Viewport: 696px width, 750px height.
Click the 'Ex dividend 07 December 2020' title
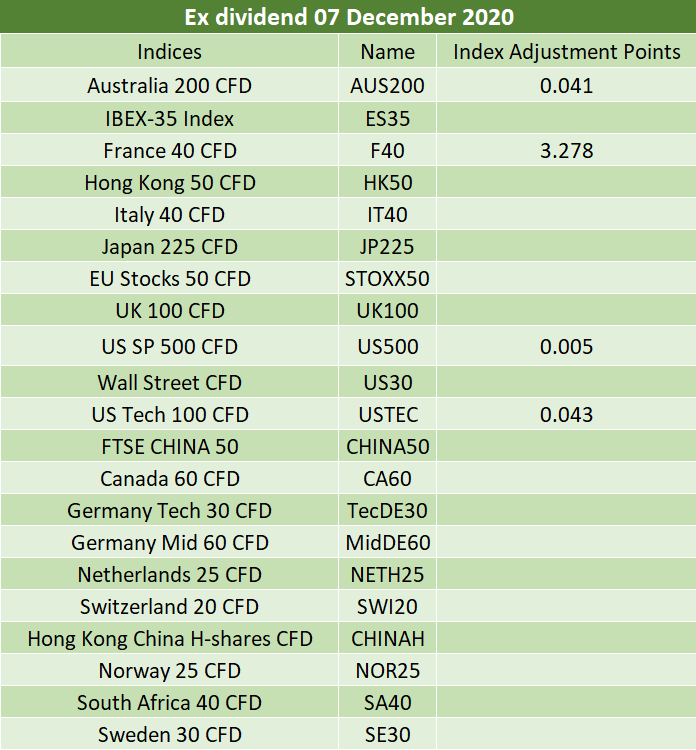[348, 17]
